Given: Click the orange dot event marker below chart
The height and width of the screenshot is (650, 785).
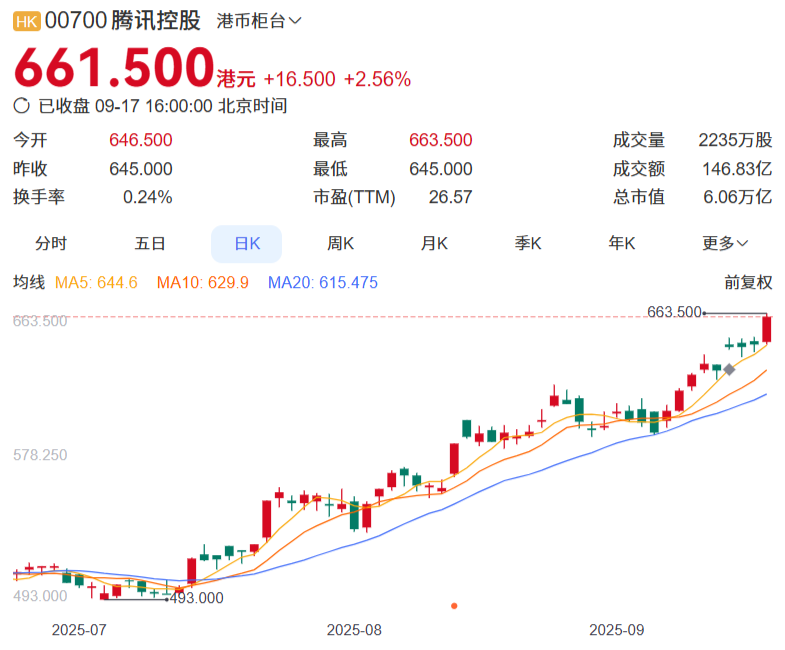Looking at the screenshot, I should click(x=454, y=606).
